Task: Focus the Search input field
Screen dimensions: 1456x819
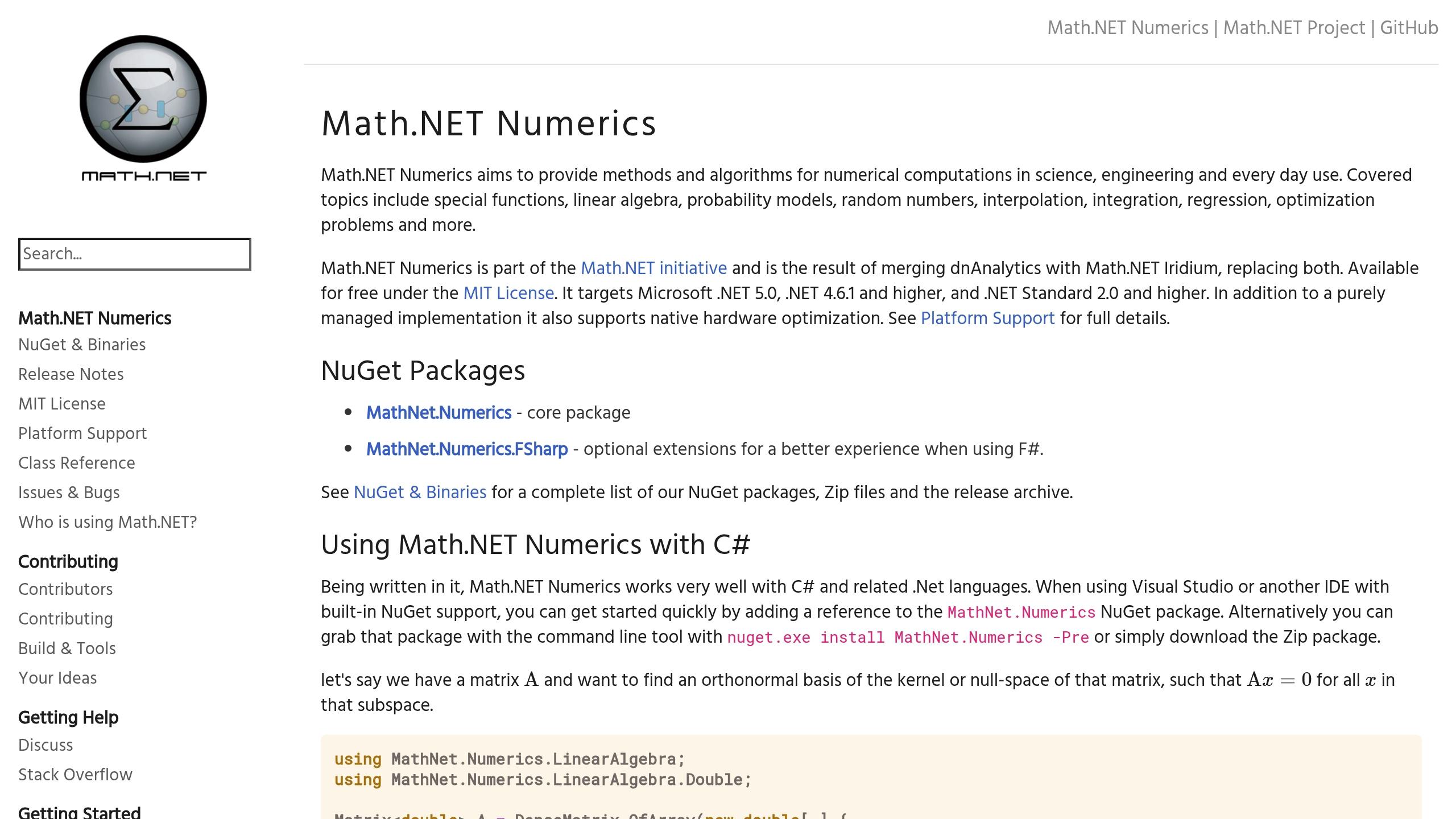Action: [x=135, y=254]
